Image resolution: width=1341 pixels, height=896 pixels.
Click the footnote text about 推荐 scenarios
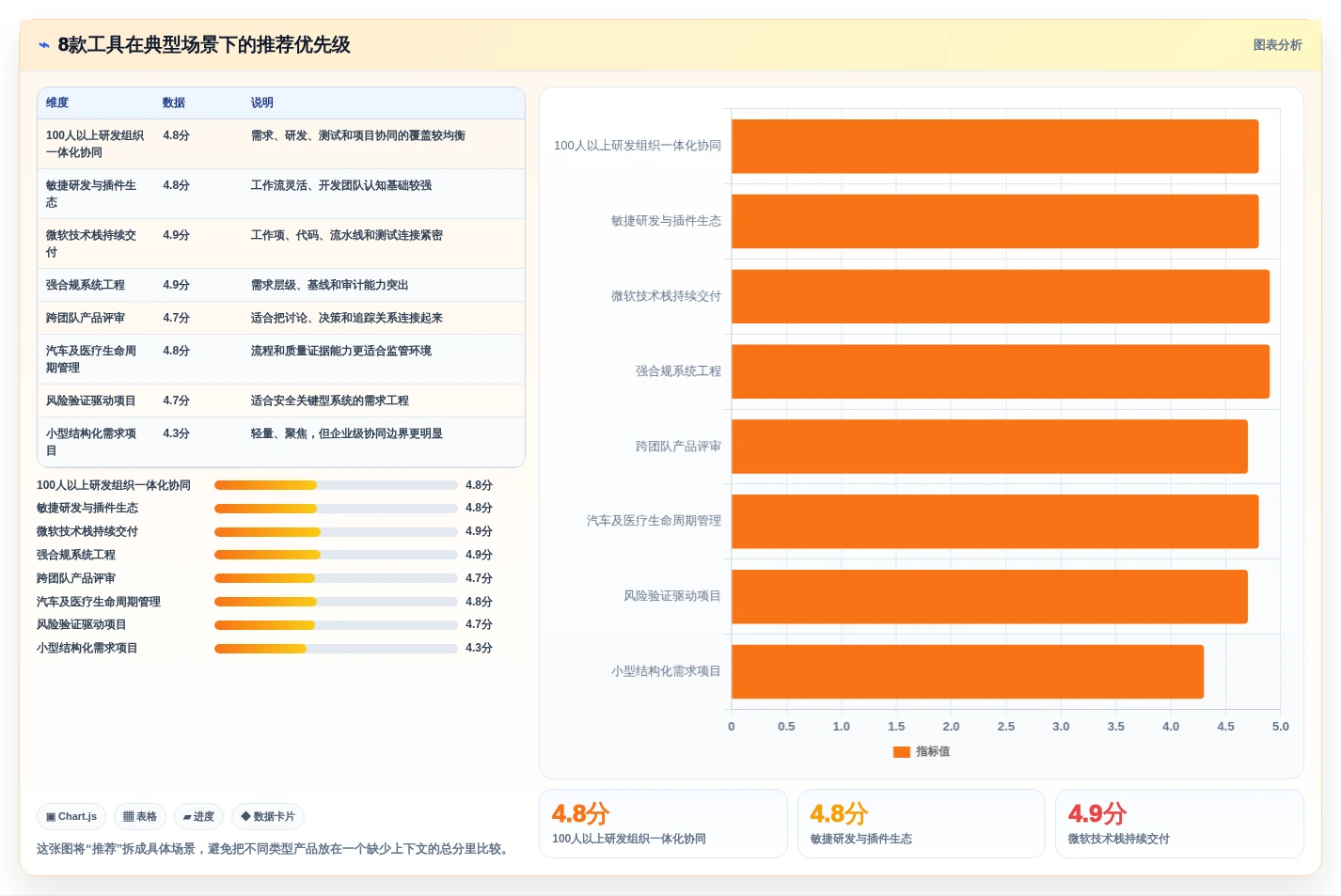pyautogui.click(x=276, y=849)
